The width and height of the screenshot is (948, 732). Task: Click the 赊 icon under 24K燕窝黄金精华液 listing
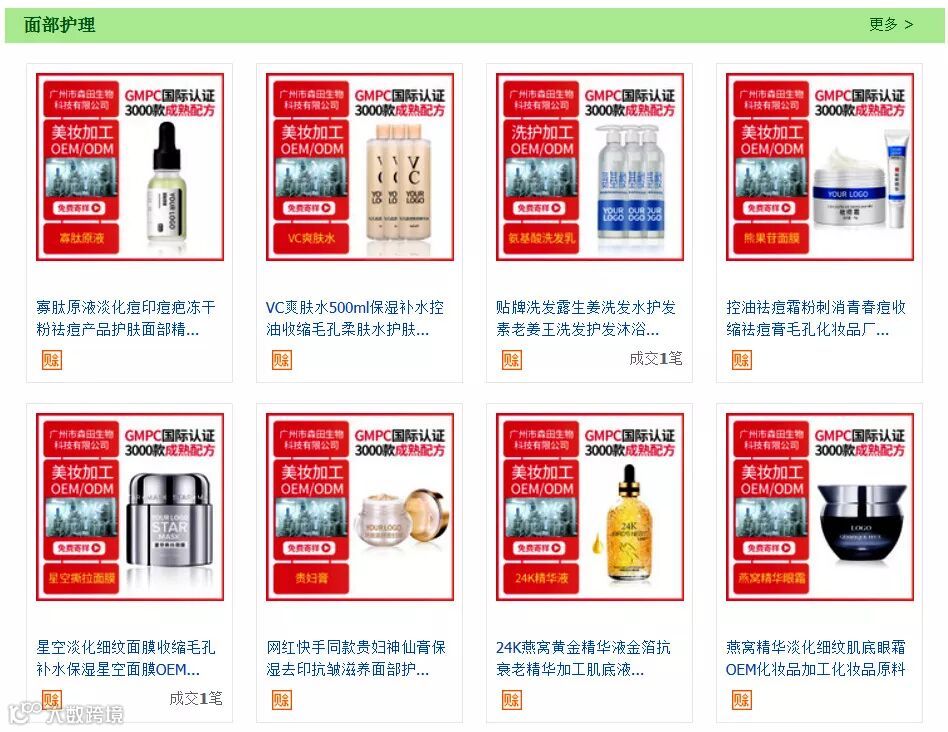511,700
